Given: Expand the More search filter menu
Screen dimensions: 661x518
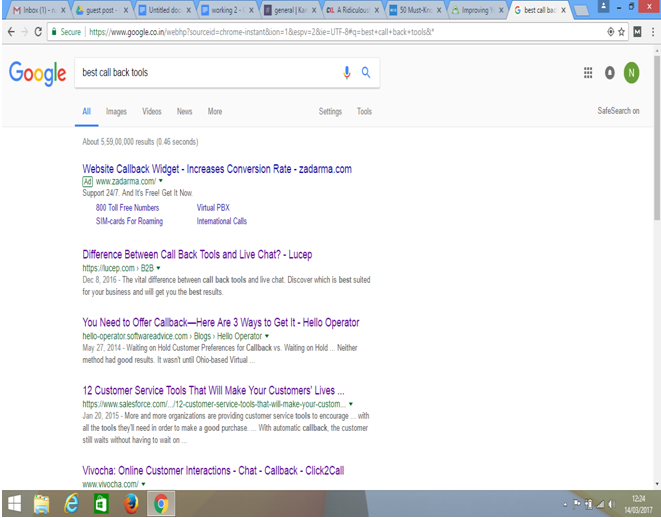Looking at the screenshot, I should 215,112.
